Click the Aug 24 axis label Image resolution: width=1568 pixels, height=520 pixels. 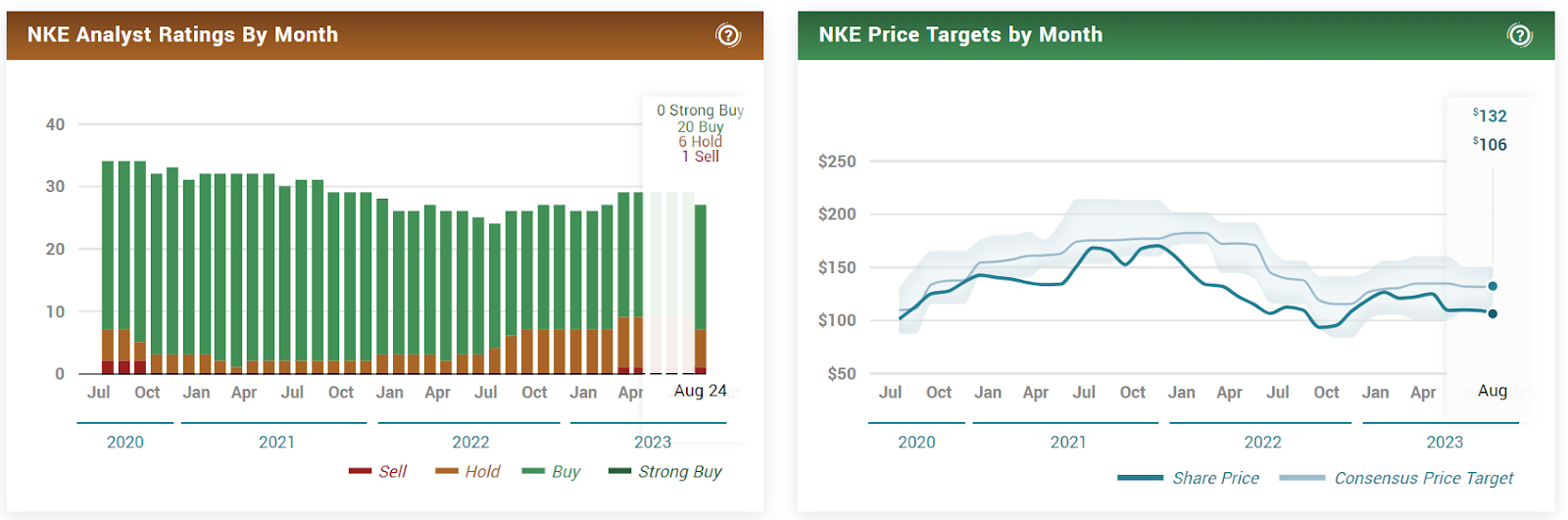[701, 391]
